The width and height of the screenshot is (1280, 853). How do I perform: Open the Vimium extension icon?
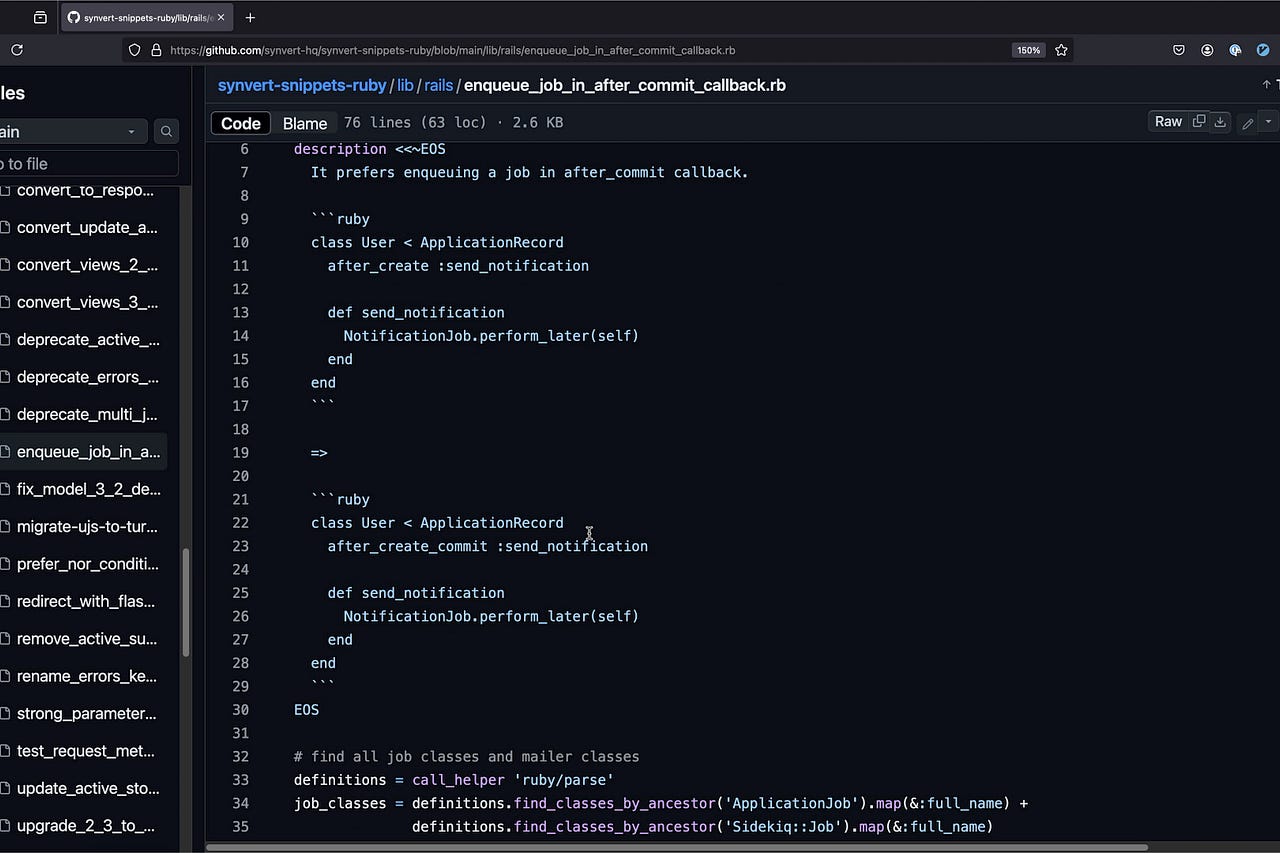click(x=1263, y=50)
